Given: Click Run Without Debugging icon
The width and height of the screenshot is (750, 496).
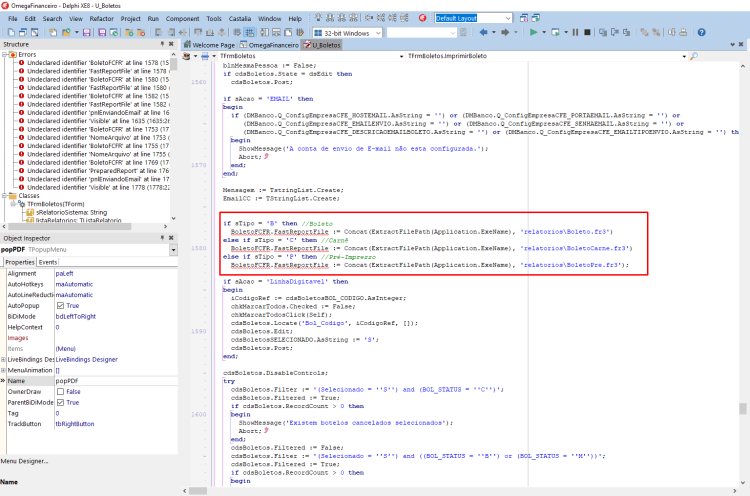Looking at the screenshot, I should (x=555, y=33).
